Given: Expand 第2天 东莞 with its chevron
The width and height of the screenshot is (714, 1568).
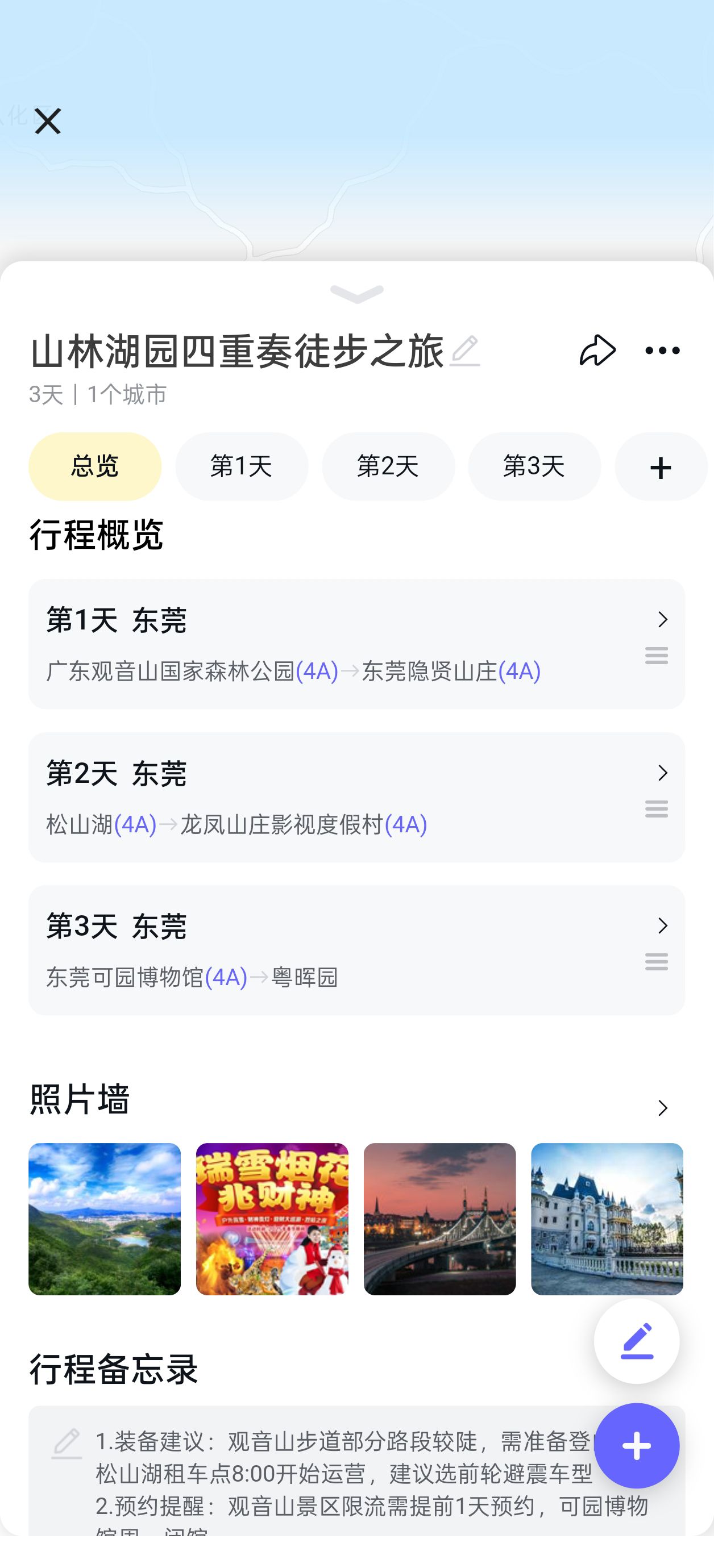Looking at the screenshot, I should click(663, 773).
